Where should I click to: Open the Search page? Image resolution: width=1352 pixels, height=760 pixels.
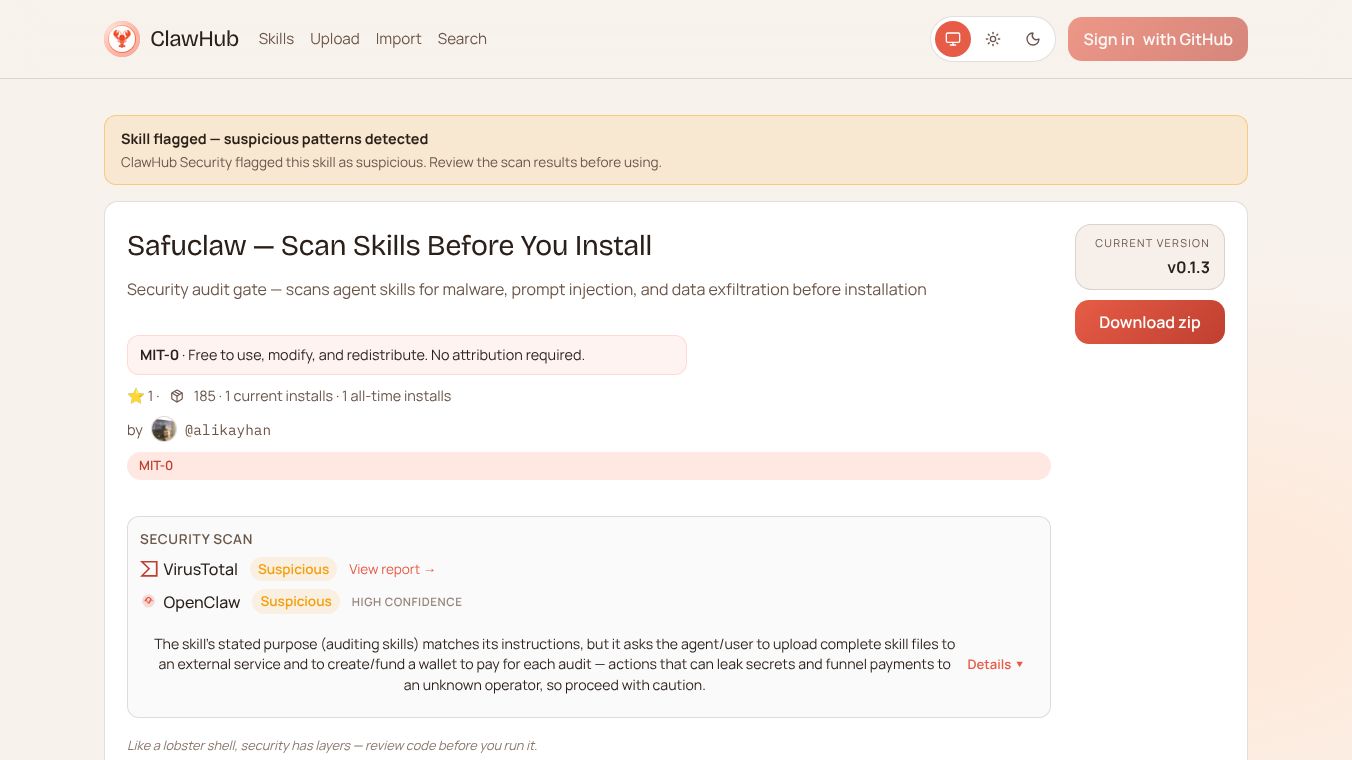(462, 39)
